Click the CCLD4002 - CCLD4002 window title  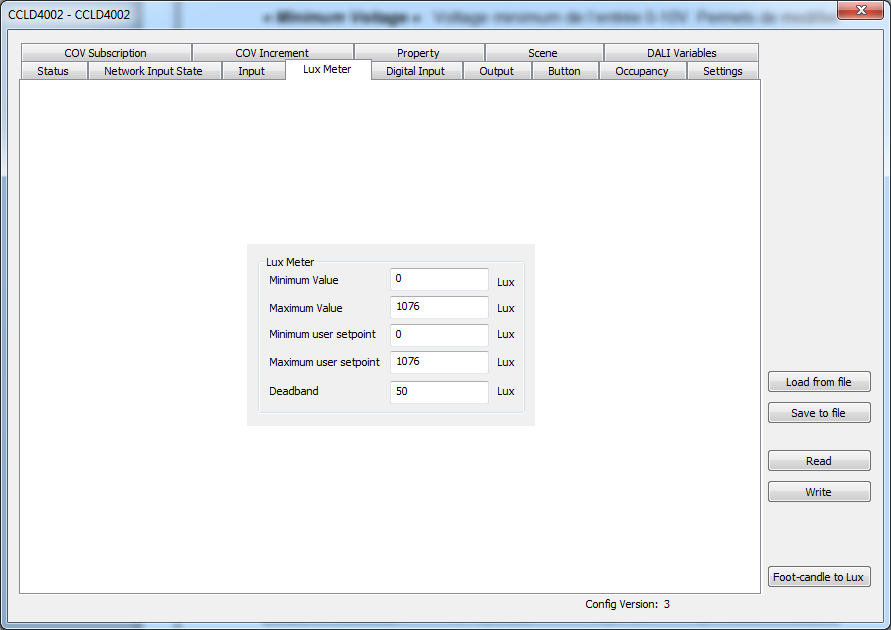[x=69, y=15]
